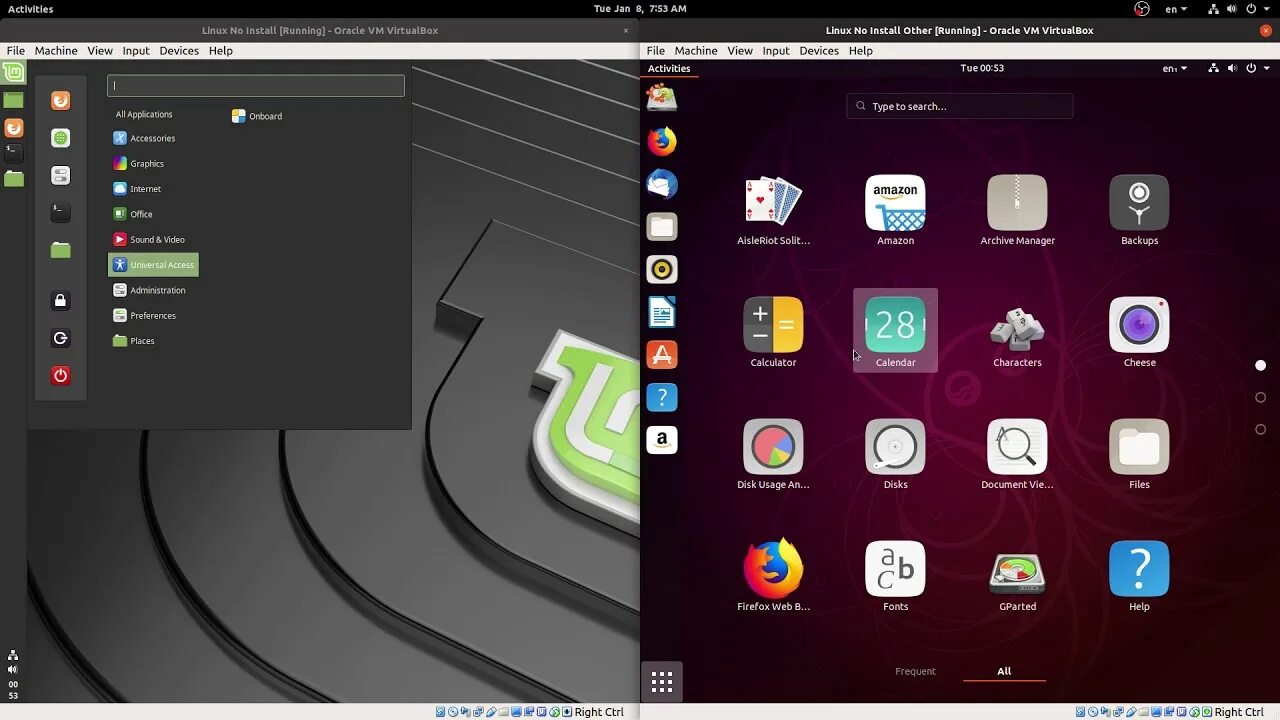The width and height of the screenshot is (1280, 720).
Task: Open the Calendar app
Action: [895, 332]
